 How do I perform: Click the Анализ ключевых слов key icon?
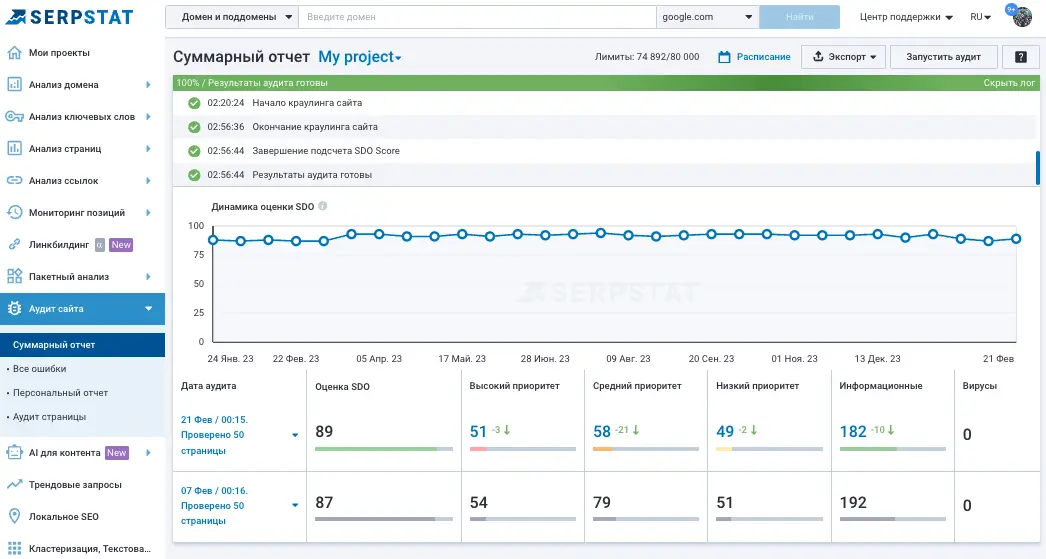click(x=14, y=117)
